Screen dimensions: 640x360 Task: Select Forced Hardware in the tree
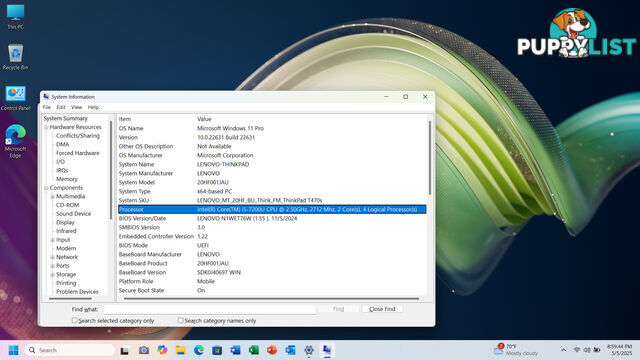pyautogui.click(x=78, y=153)
